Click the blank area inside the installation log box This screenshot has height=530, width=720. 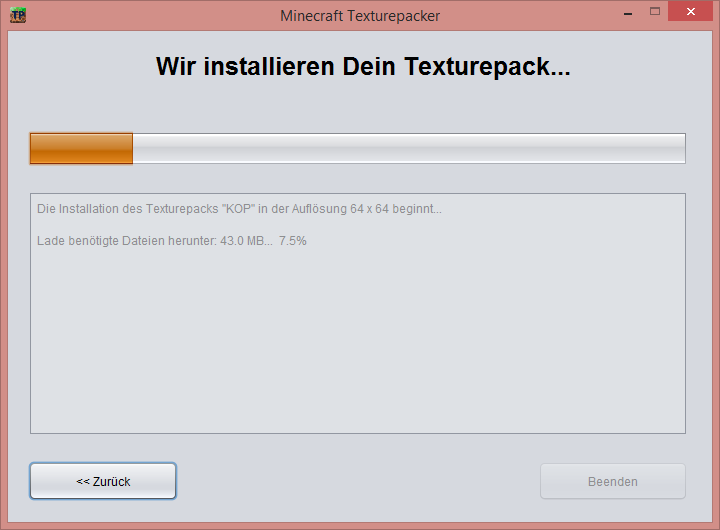tap(358, 340)
